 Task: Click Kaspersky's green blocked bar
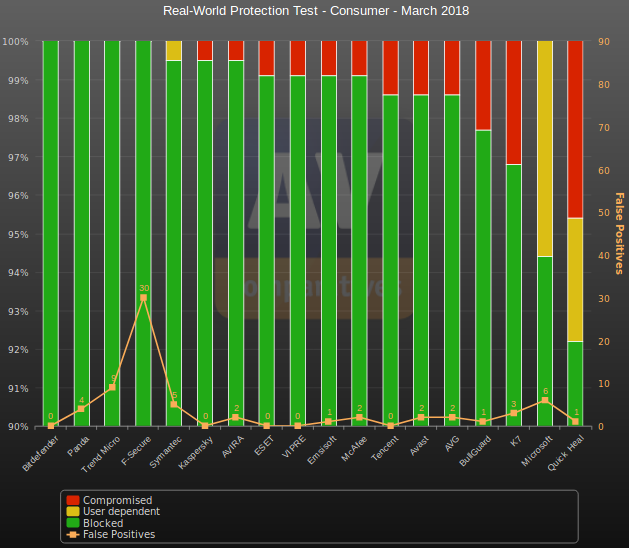point(205,243)
